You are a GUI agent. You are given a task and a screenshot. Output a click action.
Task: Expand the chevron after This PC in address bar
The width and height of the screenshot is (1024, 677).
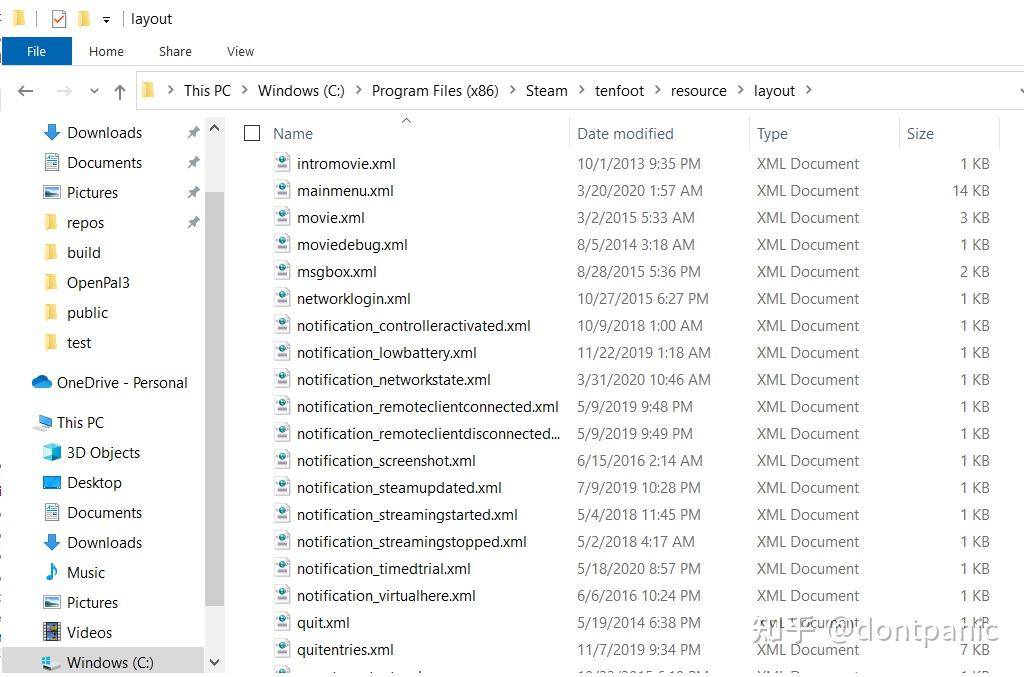tap(244, 90)
